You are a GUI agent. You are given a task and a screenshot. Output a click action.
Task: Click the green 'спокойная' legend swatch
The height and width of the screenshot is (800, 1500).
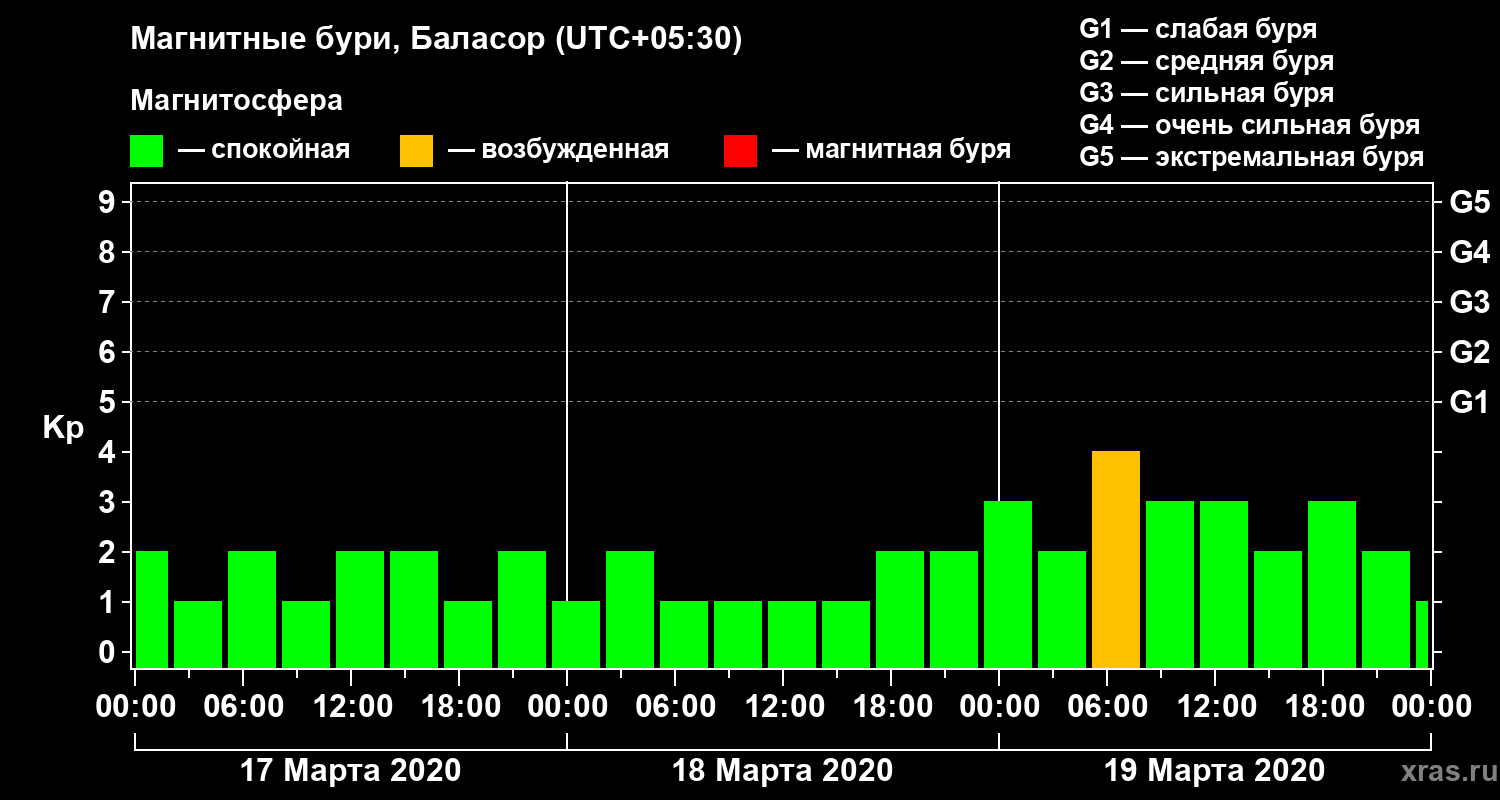(x=146, y=151)
